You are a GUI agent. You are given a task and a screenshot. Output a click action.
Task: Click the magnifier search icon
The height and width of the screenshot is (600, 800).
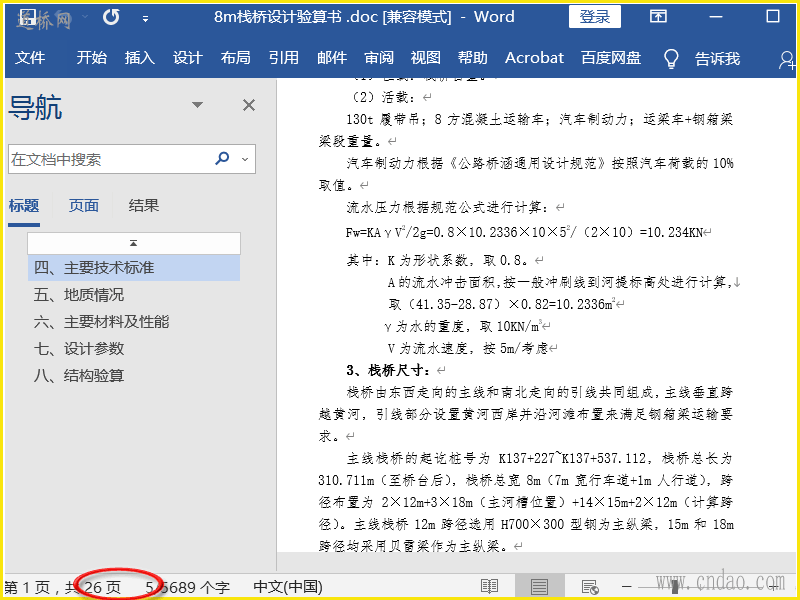tap(222, 158)
